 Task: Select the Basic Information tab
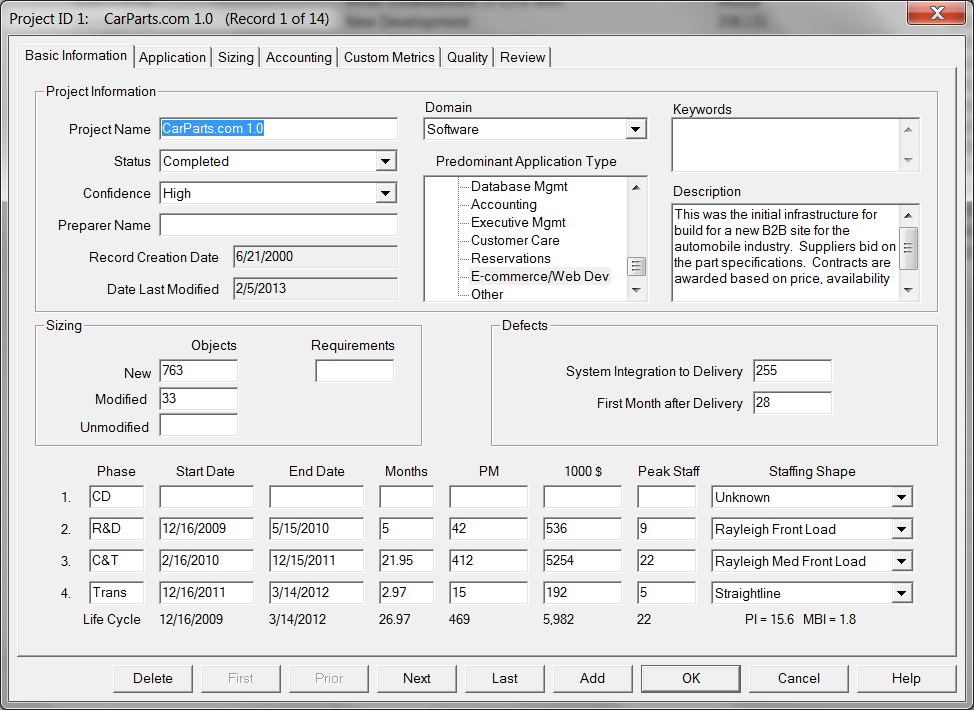point(76,55)
